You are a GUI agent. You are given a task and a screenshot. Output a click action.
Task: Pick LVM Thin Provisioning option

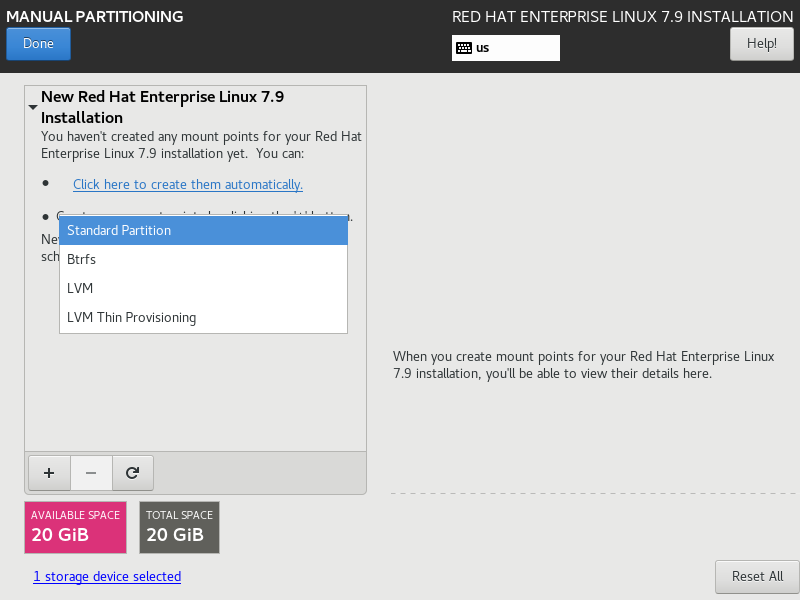coord(204,317)
